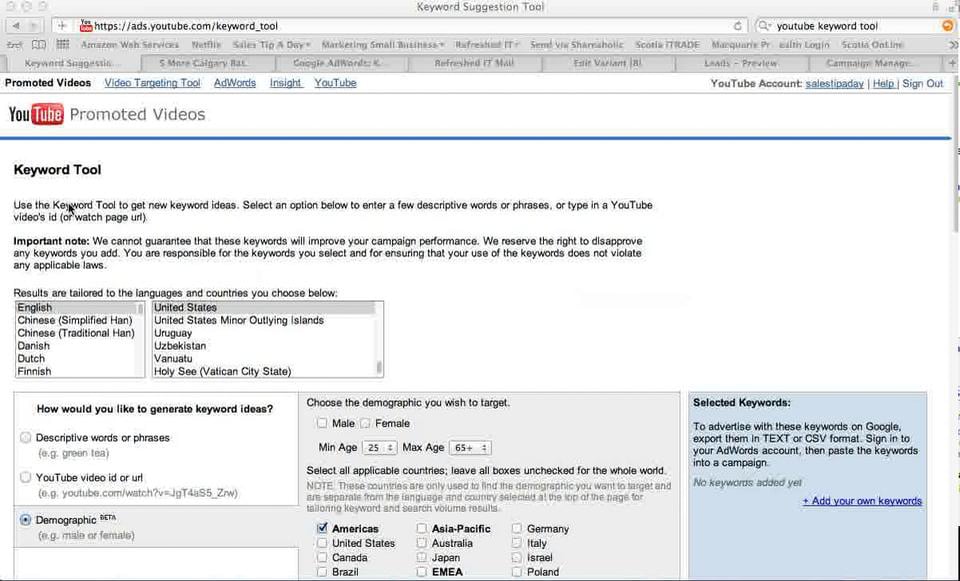Screen dimensions: 960x581
Task: Open the Top Sites grid icon
Action: [62, 45]
